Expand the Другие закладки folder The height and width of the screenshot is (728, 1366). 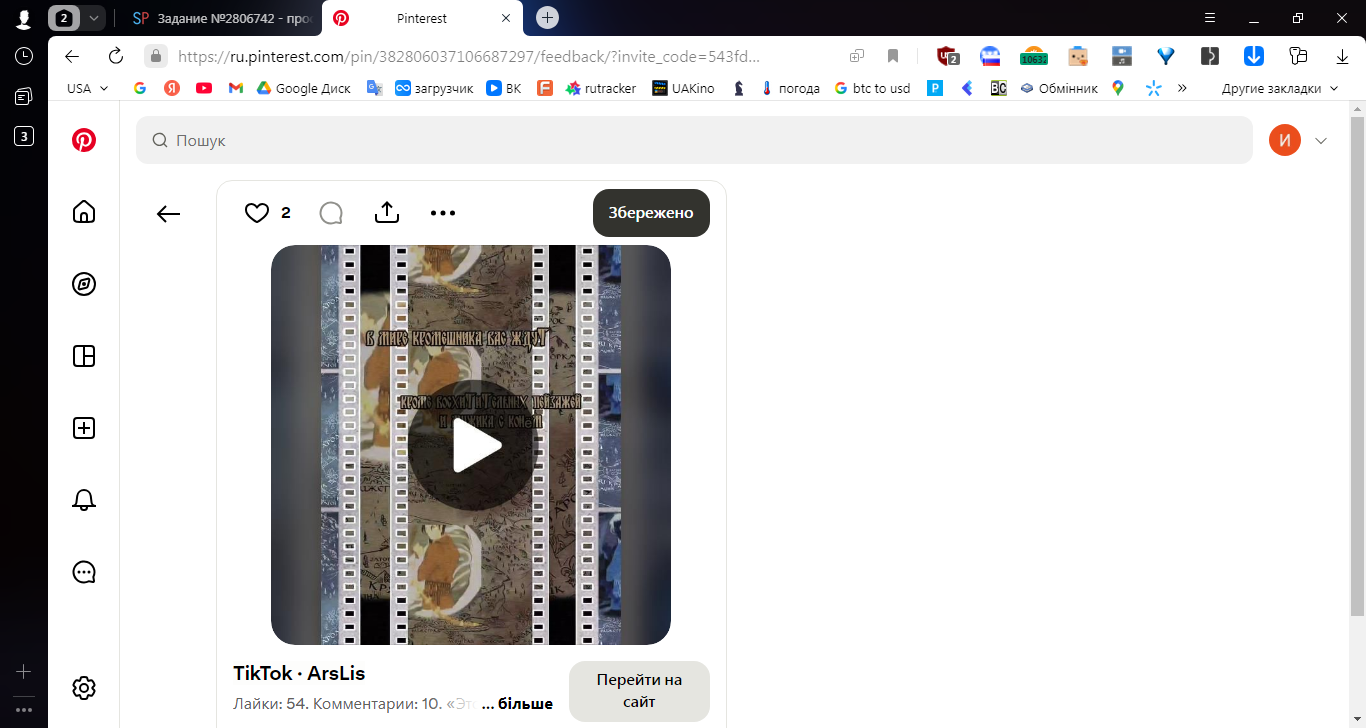click(x=1279, y=88)
